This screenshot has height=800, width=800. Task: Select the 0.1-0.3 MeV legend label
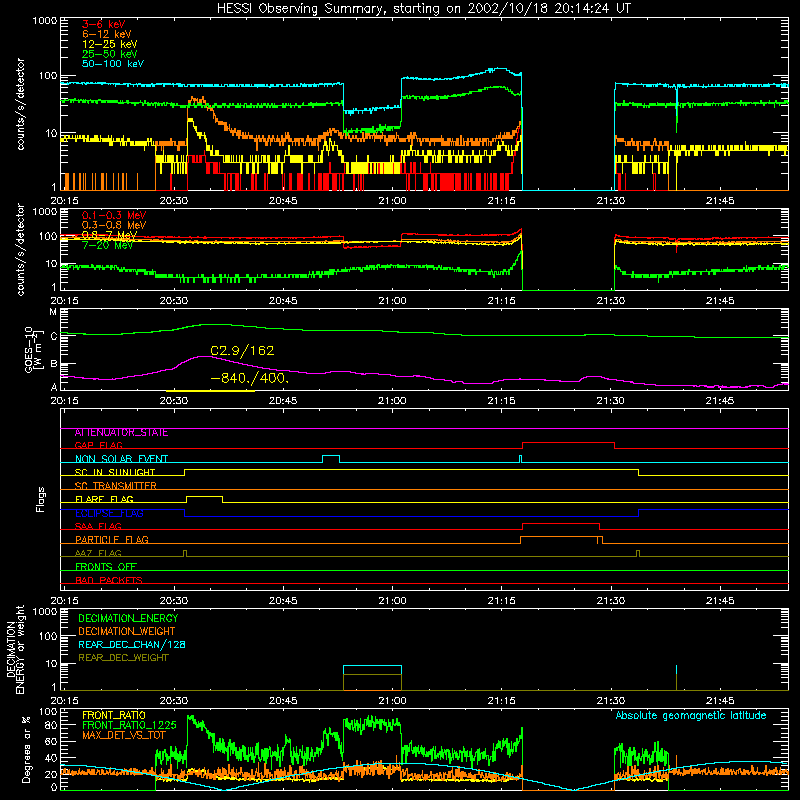114,215
